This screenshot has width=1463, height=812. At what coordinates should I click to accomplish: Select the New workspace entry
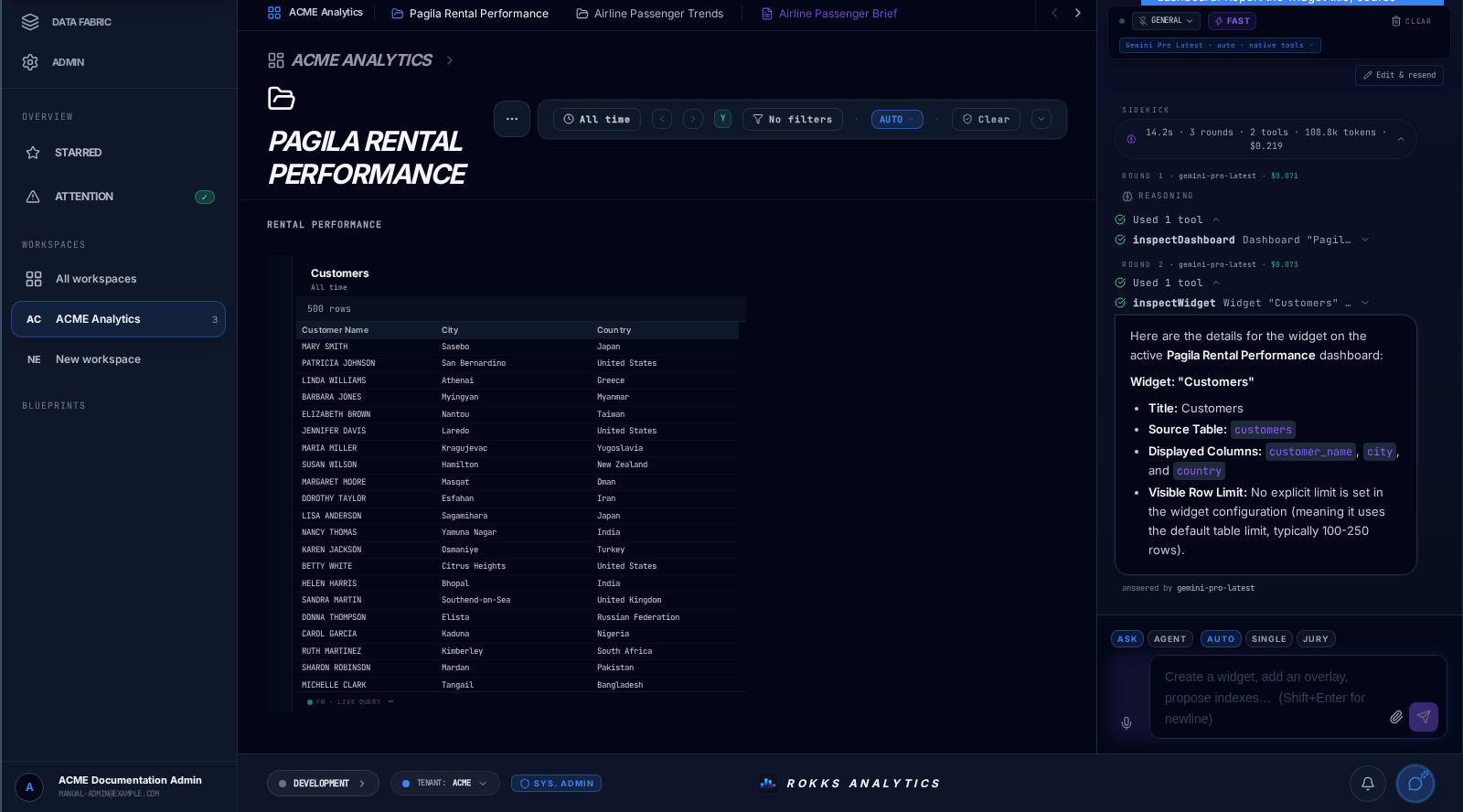tap(118, 359)
